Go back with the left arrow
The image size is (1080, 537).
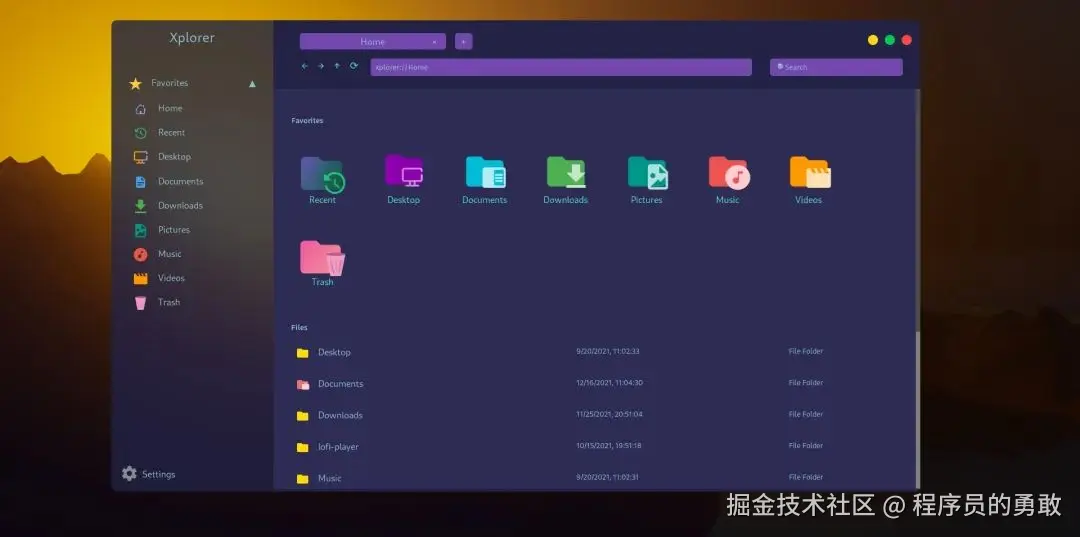(x=304, y=66)
